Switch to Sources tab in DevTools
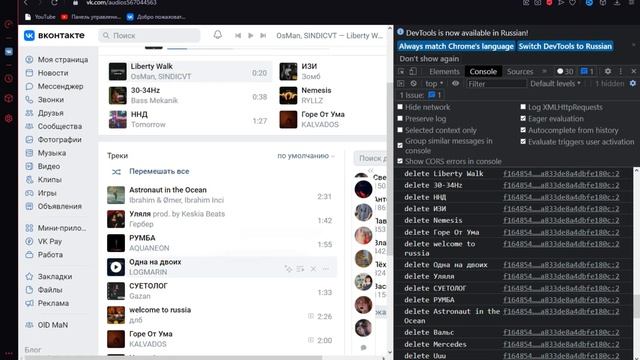 pos(520,72)
